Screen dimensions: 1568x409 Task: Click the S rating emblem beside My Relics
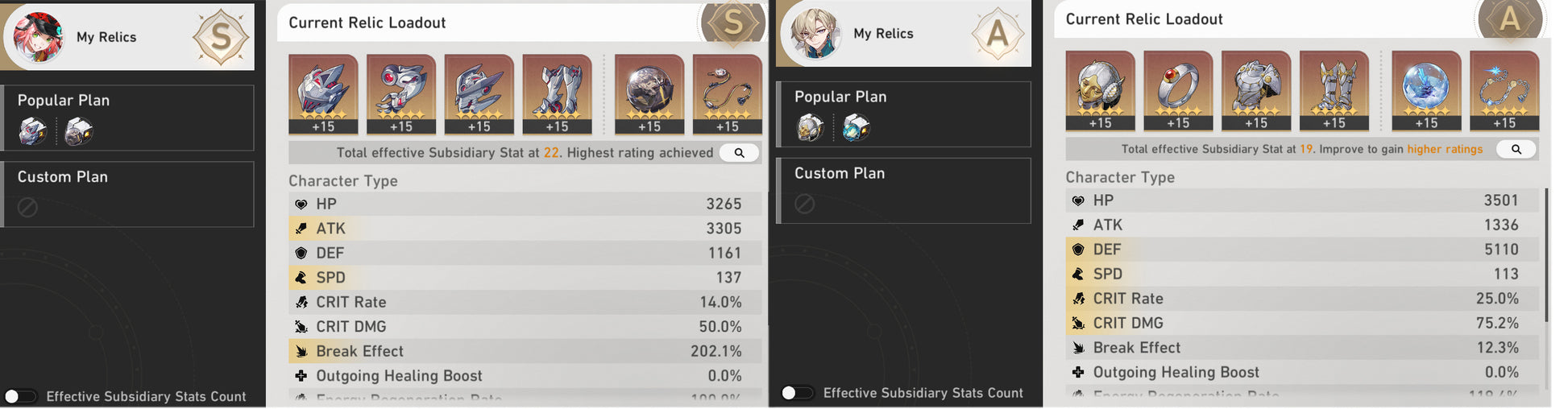pyautogui.click(x=220, y=37)
